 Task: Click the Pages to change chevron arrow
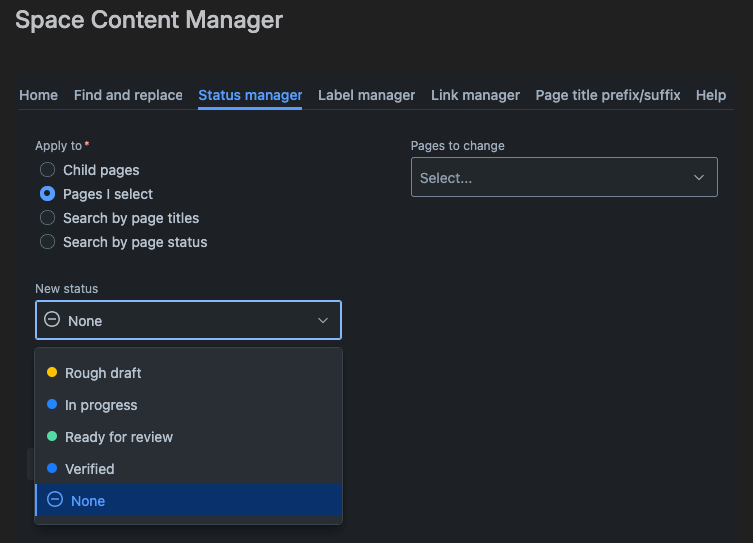coord(699,178)
